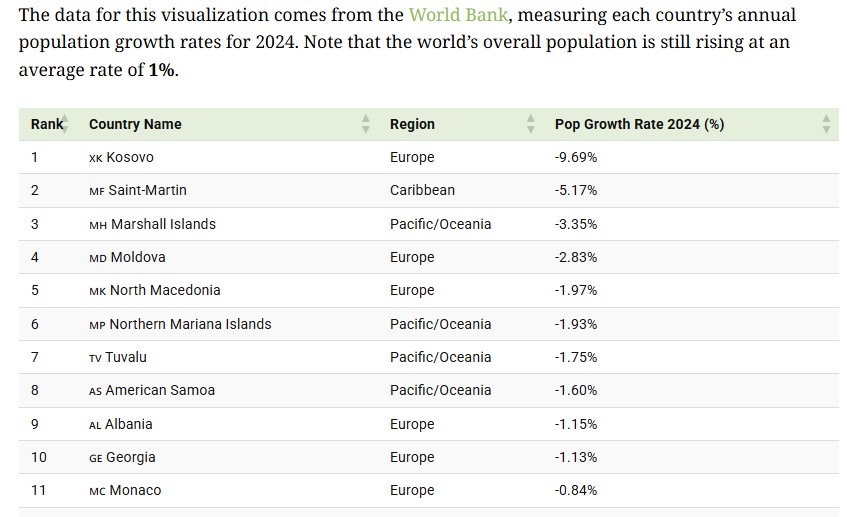This screenshot has height=517, width=847.
Task: Sort by Region column arrows
Action: click(531, 124)
